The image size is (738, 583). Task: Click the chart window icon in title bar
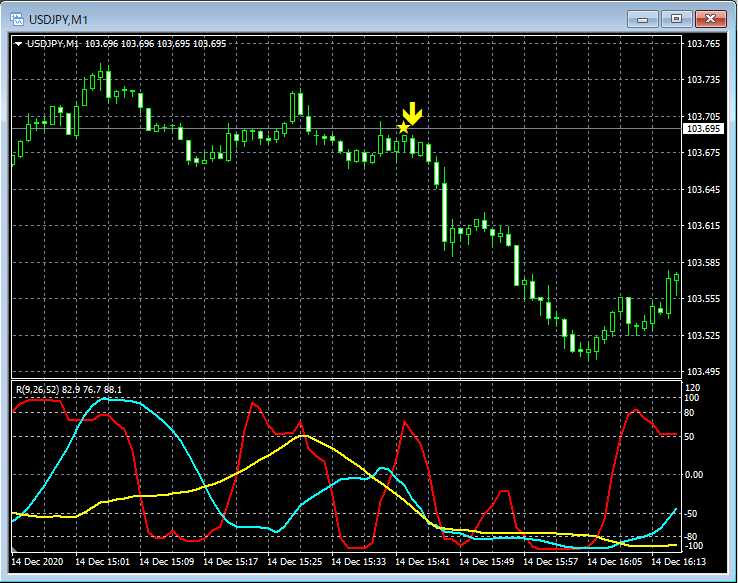click(x=17, y=17)
